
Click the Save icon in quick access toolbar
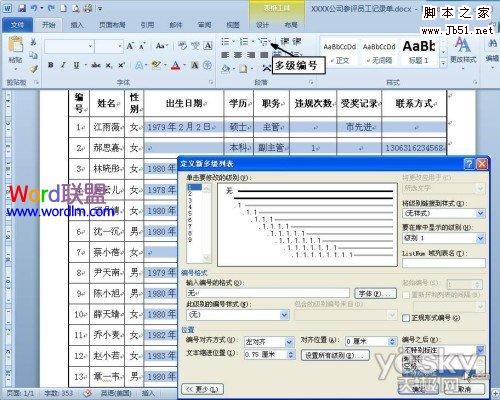pyautogui.click(x=22, y=8)
